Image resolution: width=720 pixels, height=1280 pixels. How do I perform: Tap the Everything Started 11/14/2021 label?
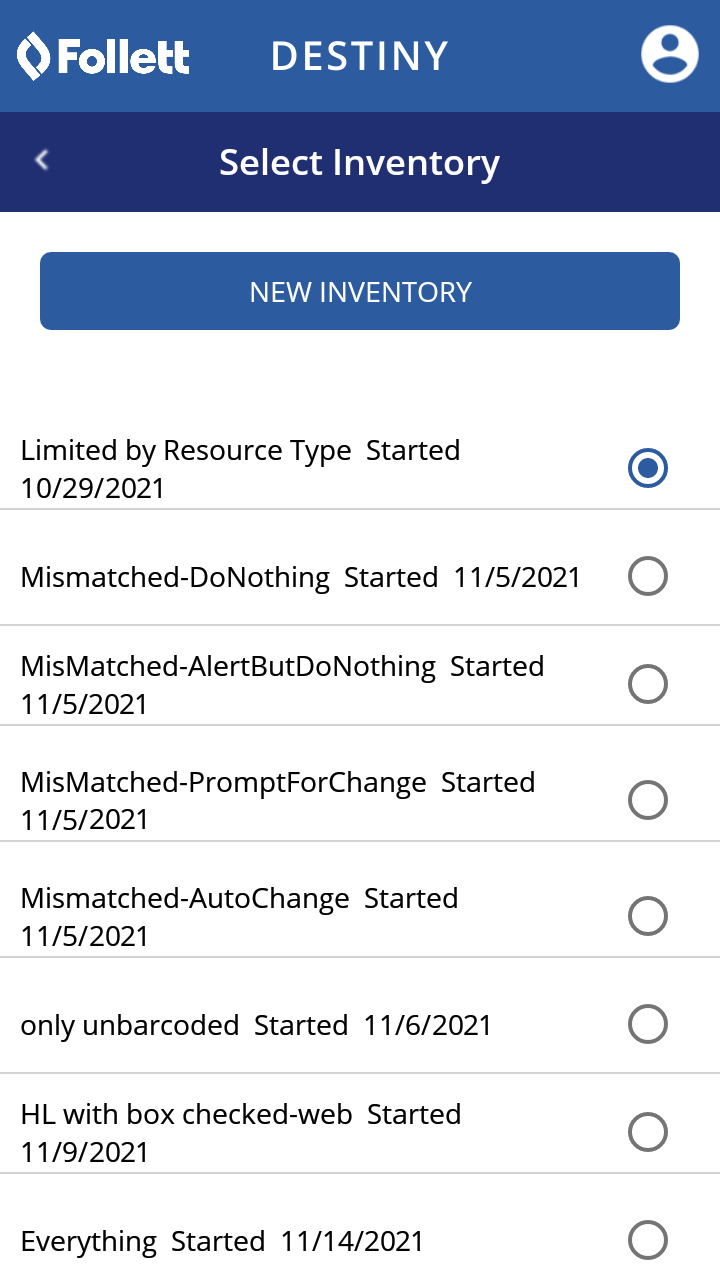pyautogui.click(x=222, y=1241)
